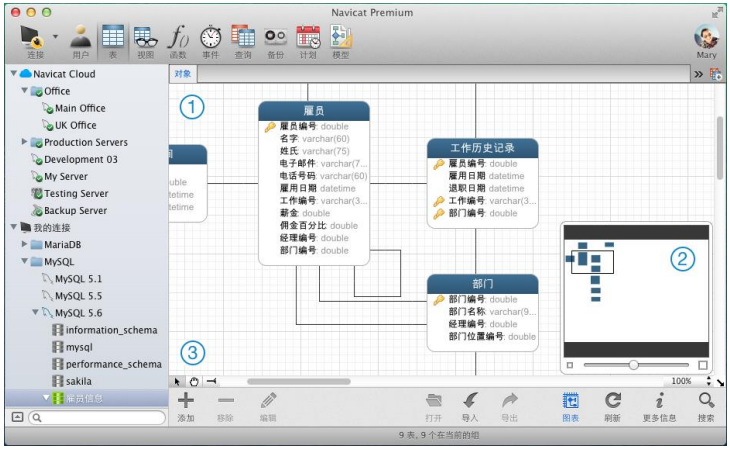Collapse the Office folder
The width and height of the screenshot is (730, 449).
24,90
